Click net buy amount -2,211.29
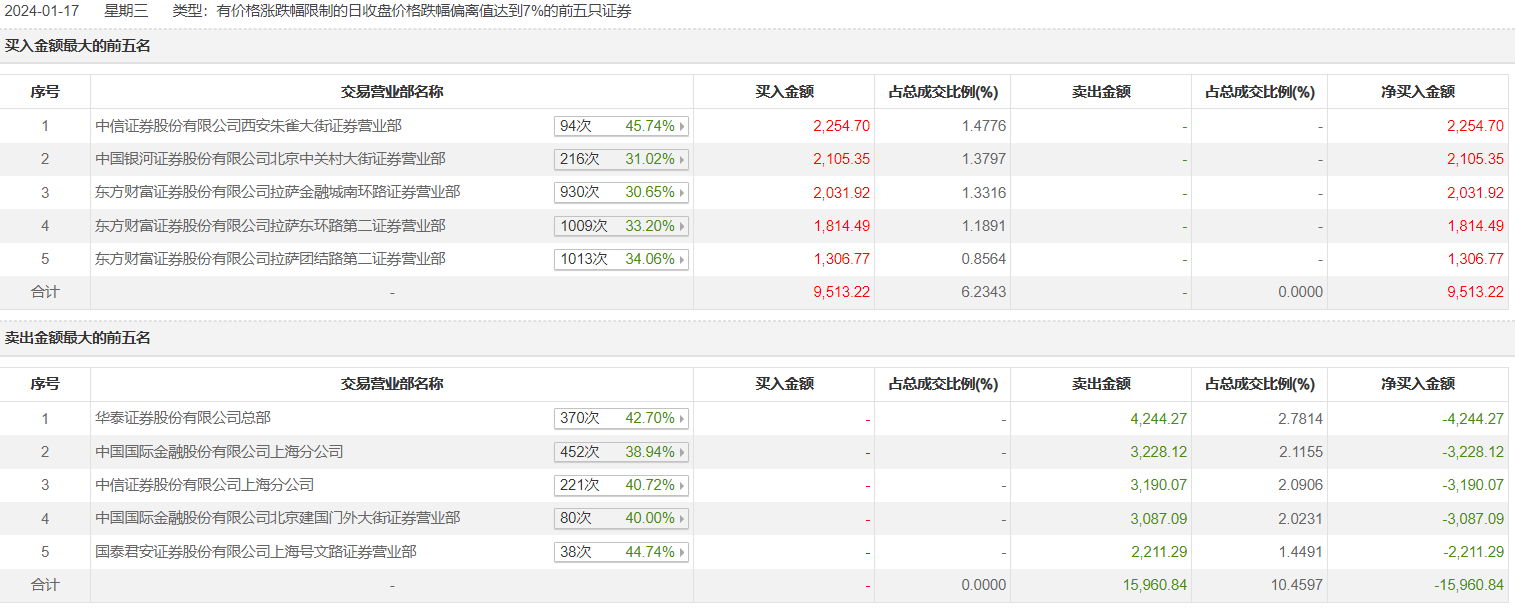Viewport: 1515px width, 609px height. [1472, 552]
